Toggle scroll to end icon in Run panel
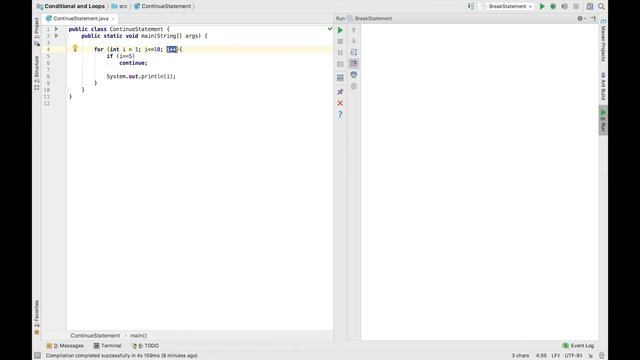Image resolution: width=640 pixels, height=360 pixels. click(x=353, y=63)
